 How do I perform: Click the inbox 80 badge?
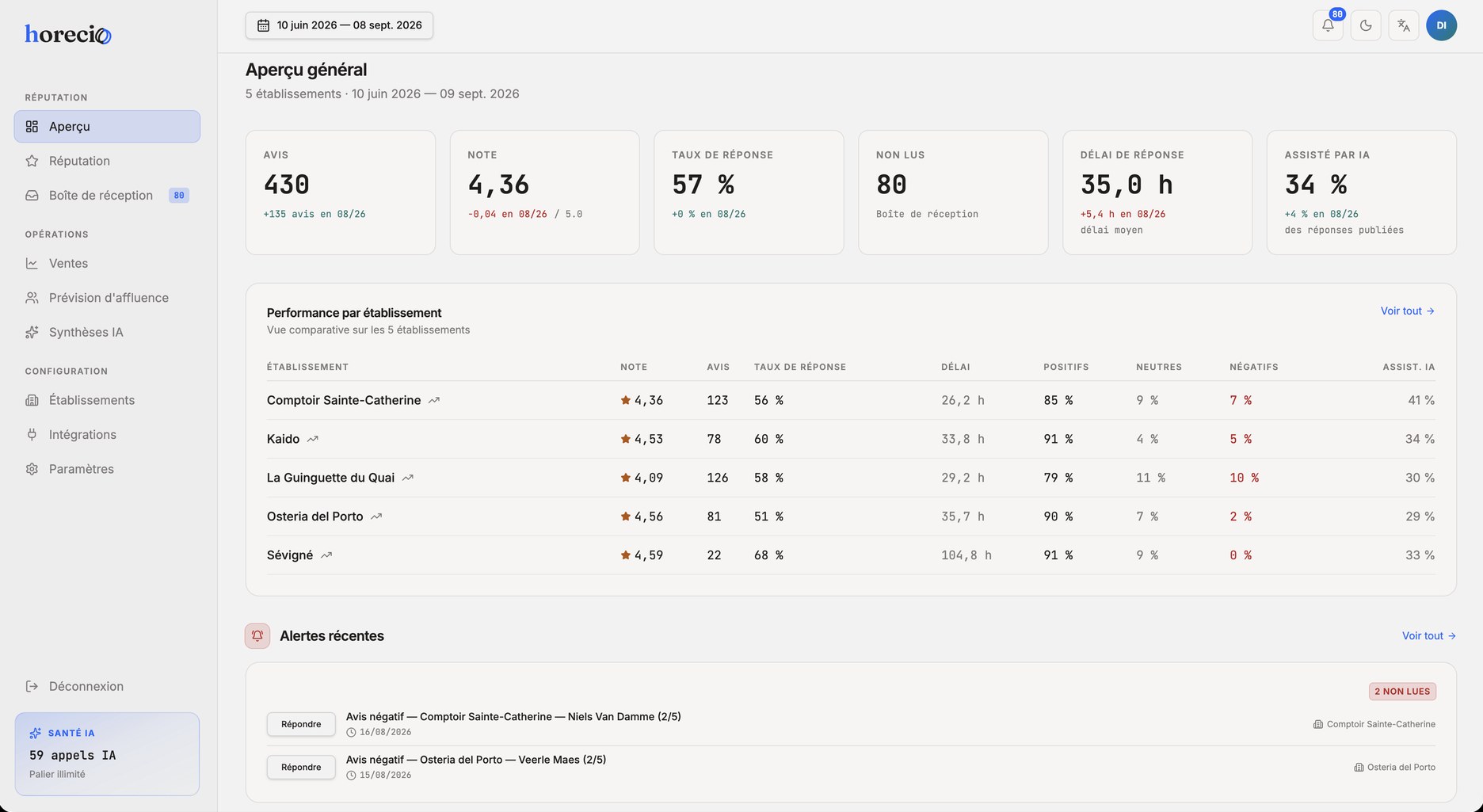coord(179,195)
